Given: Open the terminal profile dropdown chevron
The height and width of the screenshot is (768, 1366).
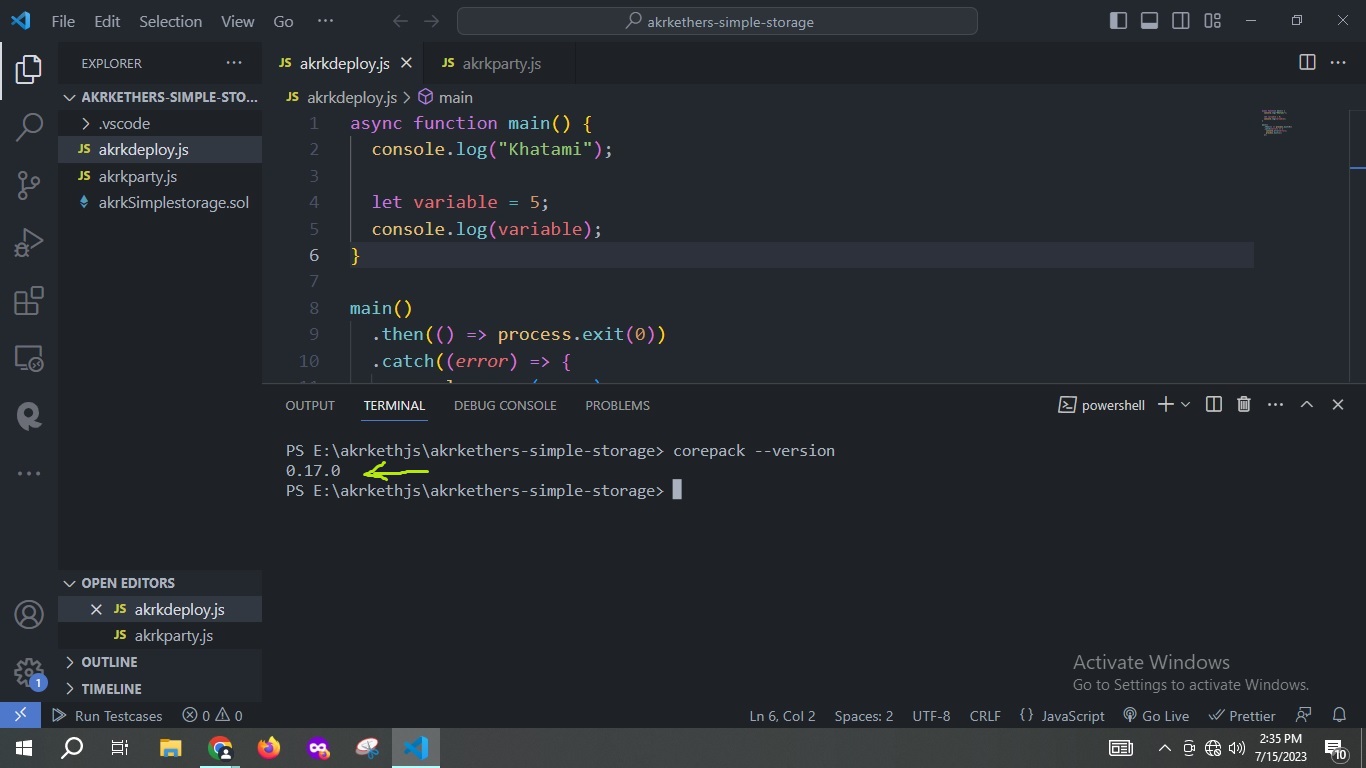Looking at the screenshot, I should point(1187,404).
